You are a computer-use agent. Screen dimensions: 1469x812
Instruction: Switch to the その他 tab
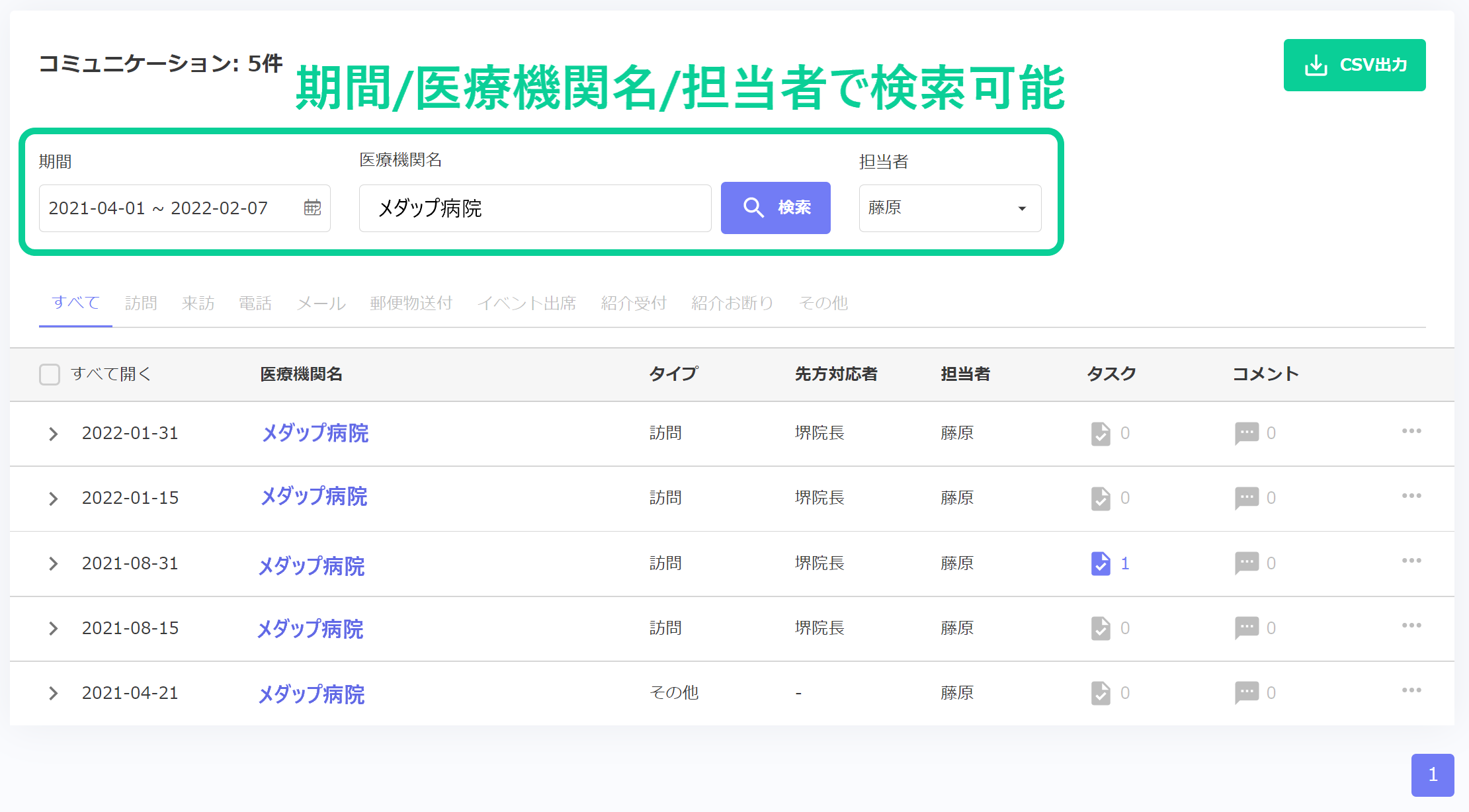pyautogui.click(x=823, y=303)
